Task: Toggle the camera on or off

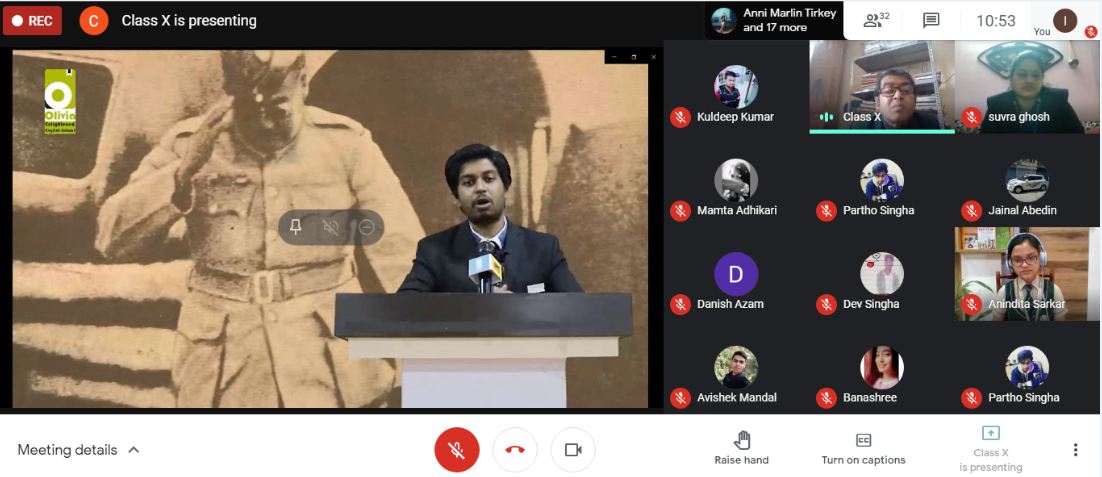Action: coord(573,450)
